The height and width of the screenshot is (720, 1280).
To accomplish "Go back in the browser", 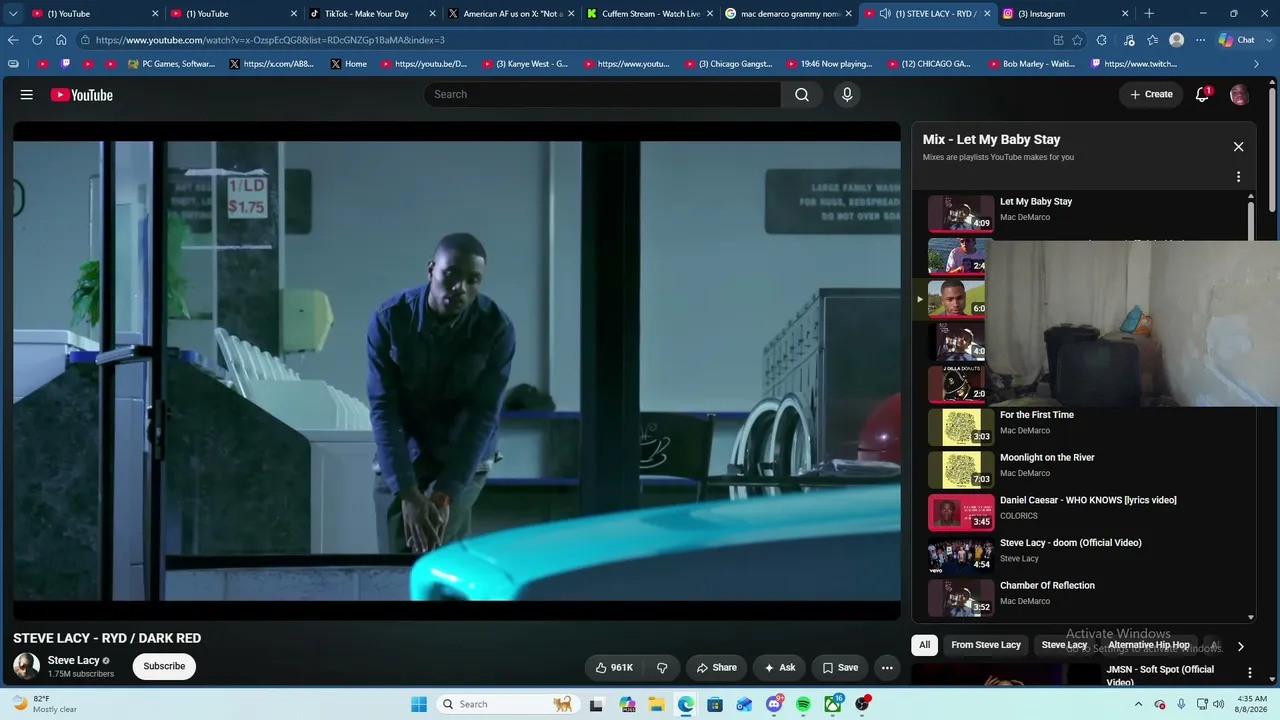I will pyautogui.click(x=13, y=40).
